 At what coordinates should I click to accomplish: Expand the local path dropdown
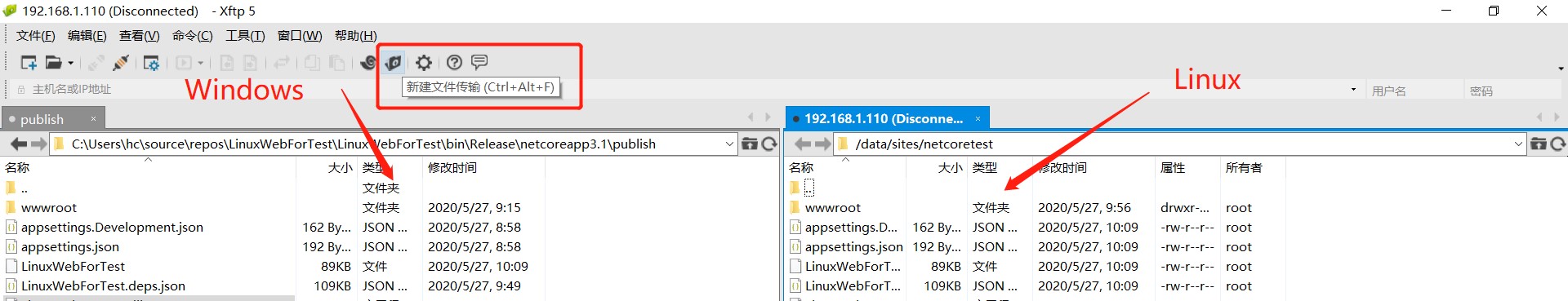coord(730,144)
